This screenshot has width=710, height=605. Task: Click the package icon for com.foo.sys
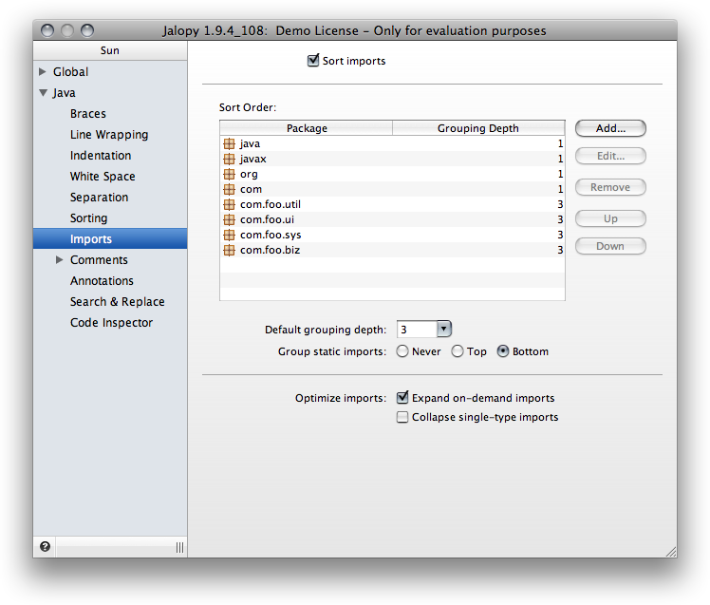click(x=229, y=235)
